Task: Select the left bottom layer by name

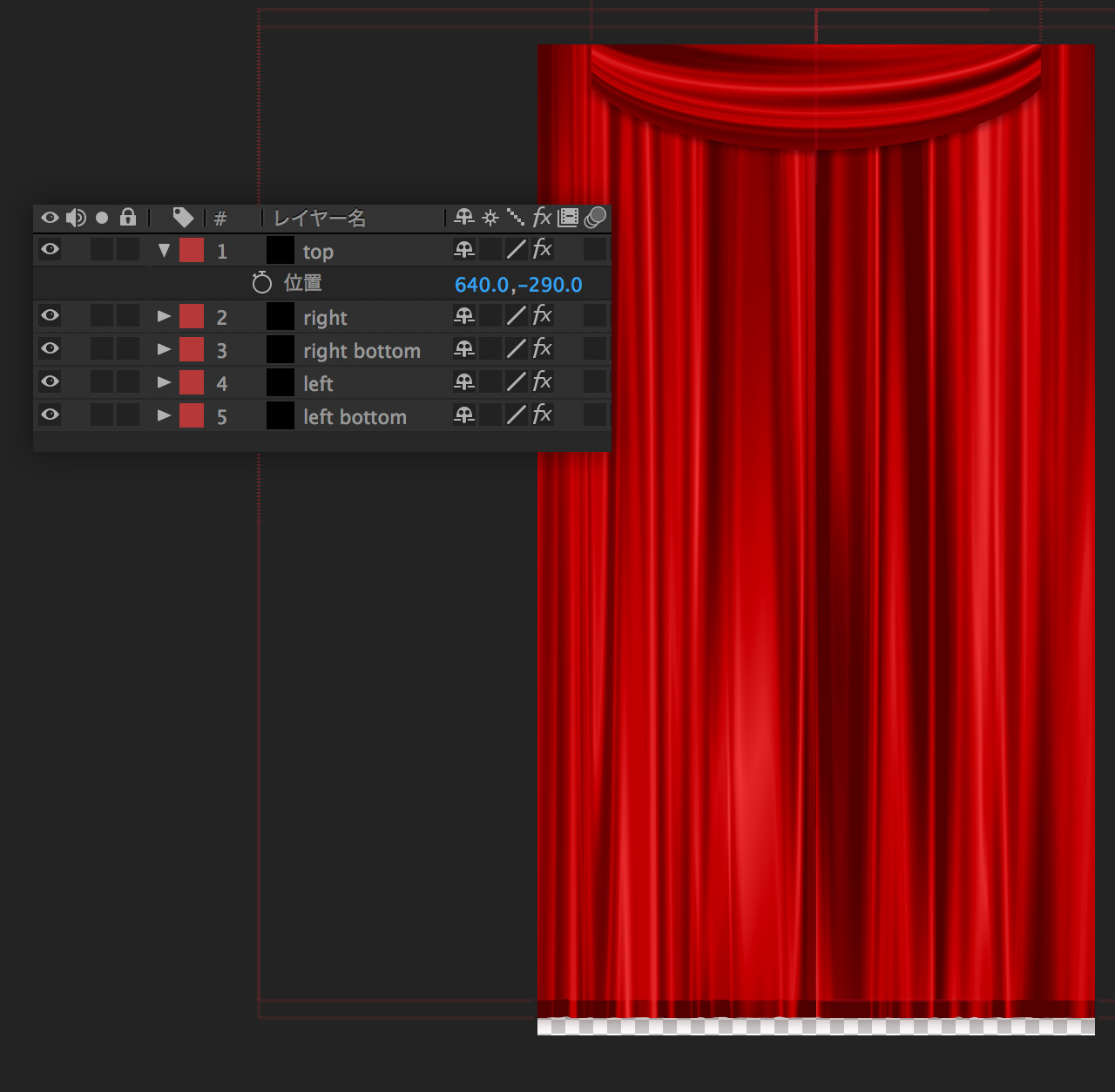Action: click(x=355, y=417)
